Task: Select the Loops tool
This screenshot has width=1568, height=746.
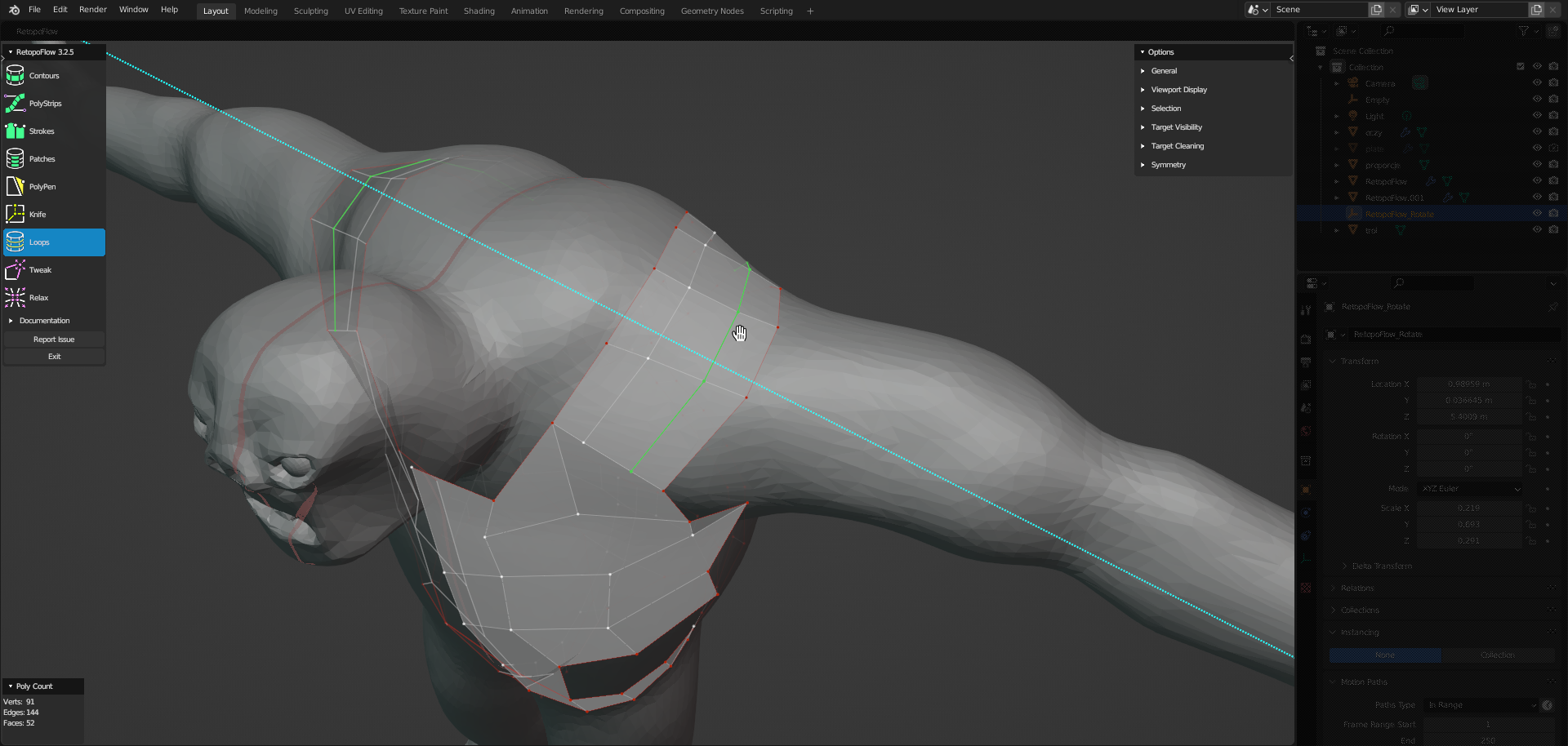Action: tap(54, 242)
